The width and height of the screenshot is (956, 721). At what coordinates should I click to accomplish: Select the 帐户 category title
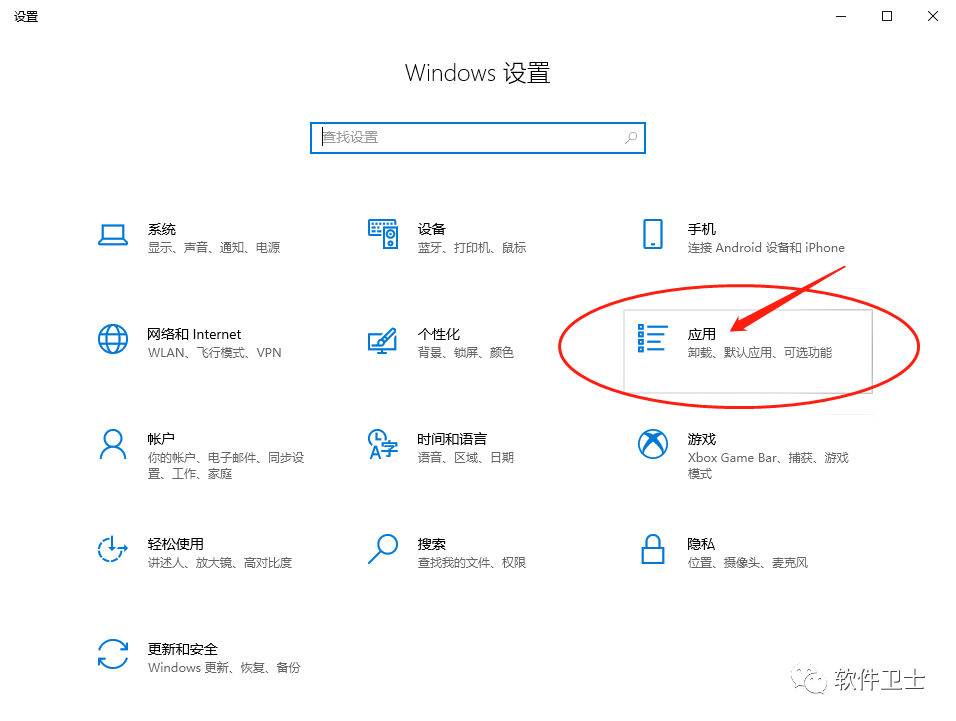pyautogui.click(x=161, y=439)
